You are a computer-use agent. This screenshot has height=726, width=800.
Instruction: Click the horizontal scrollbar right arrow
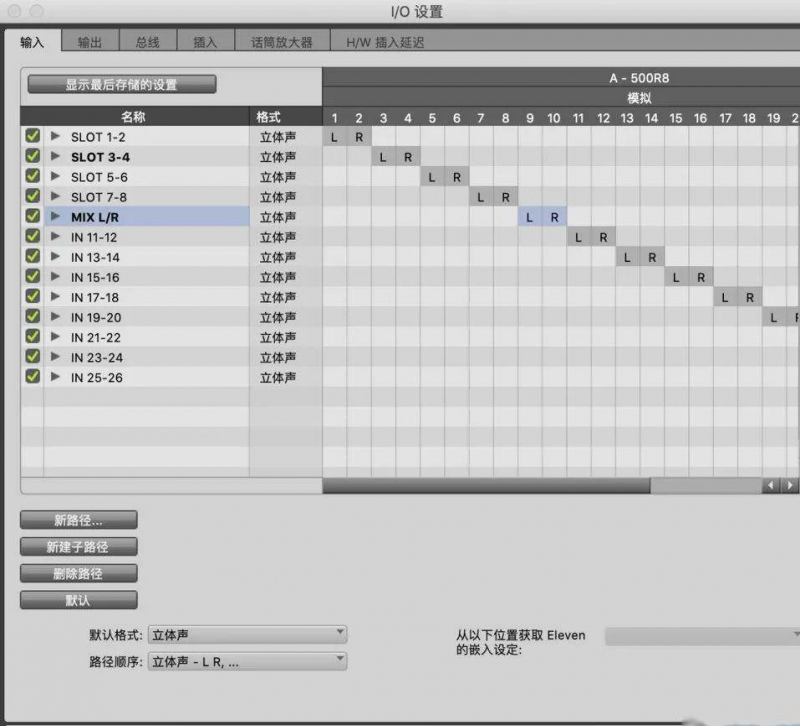(791, 485)
